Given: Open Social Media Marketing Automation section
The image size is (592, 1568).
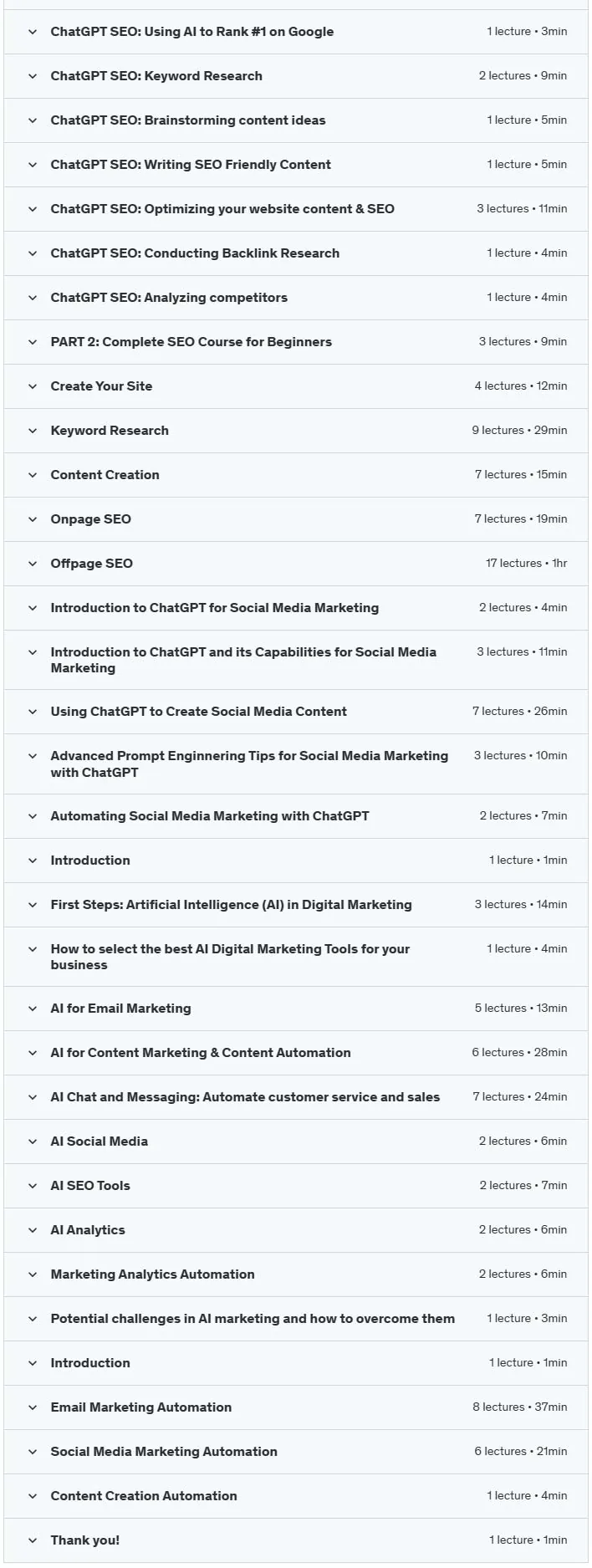Looking at the screenshot, I should [x=164, y=1452].
